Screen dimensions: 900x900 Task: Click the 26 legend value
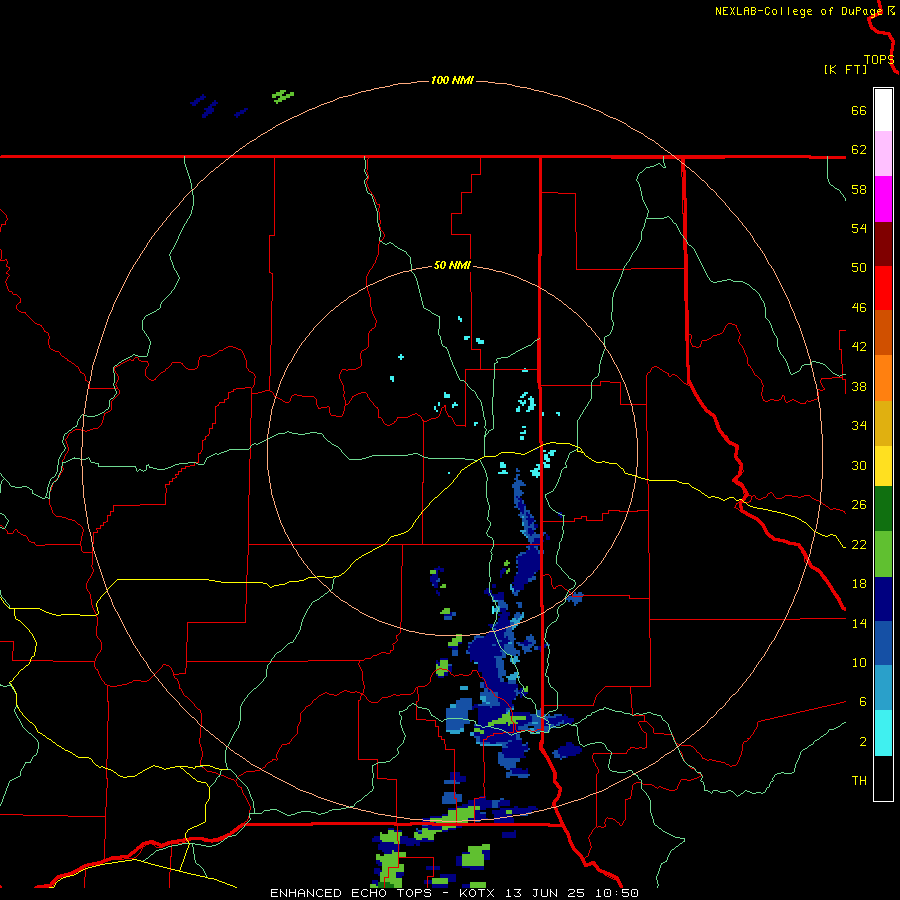tap(859, 505)
